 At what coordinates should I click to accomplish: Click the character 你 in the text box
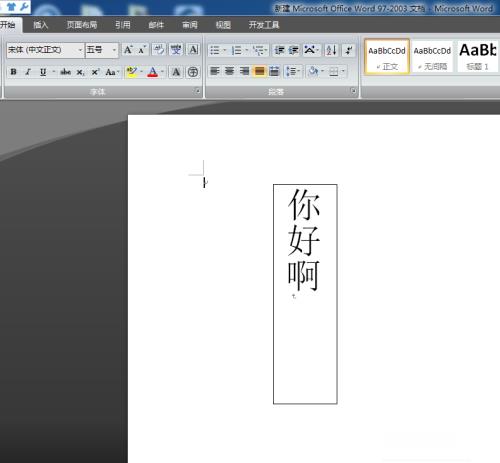point(304,204)
